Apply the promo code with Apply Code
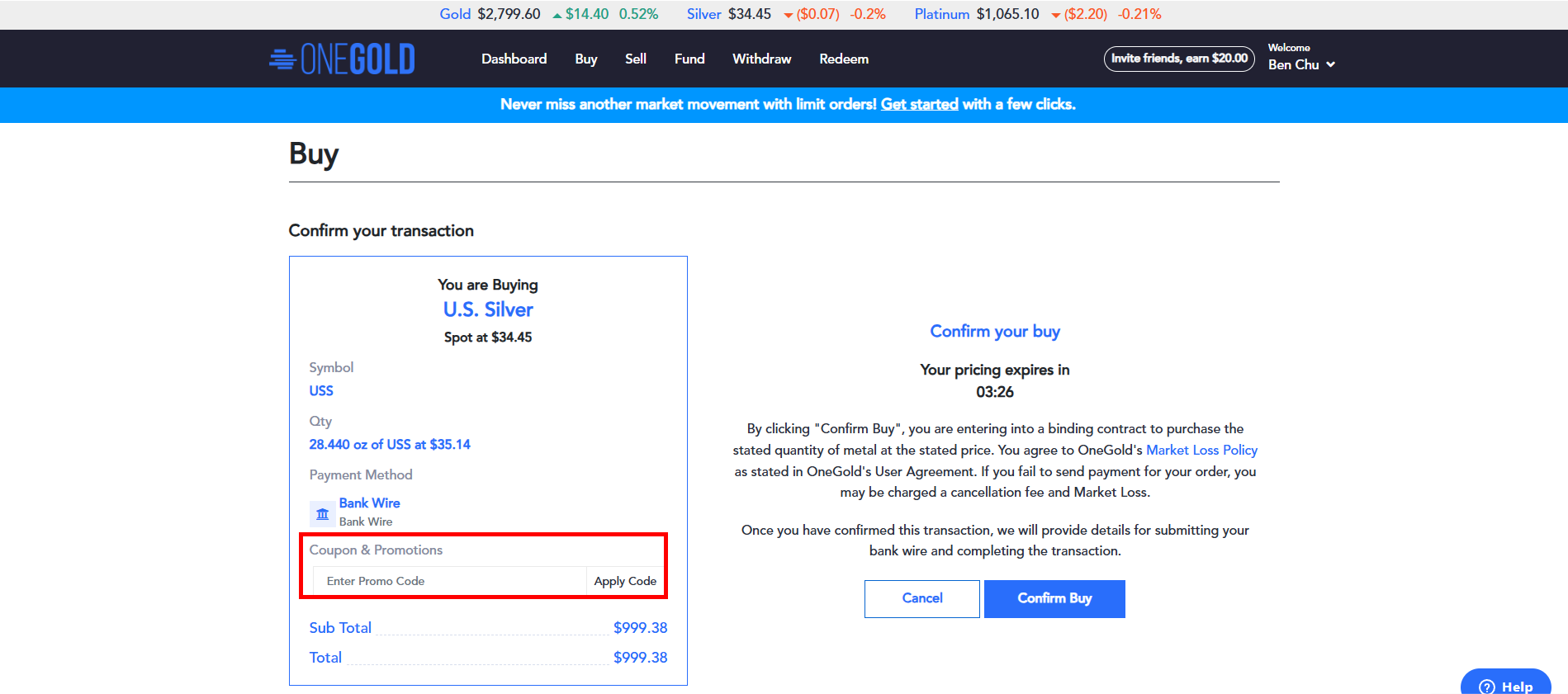 625,581
